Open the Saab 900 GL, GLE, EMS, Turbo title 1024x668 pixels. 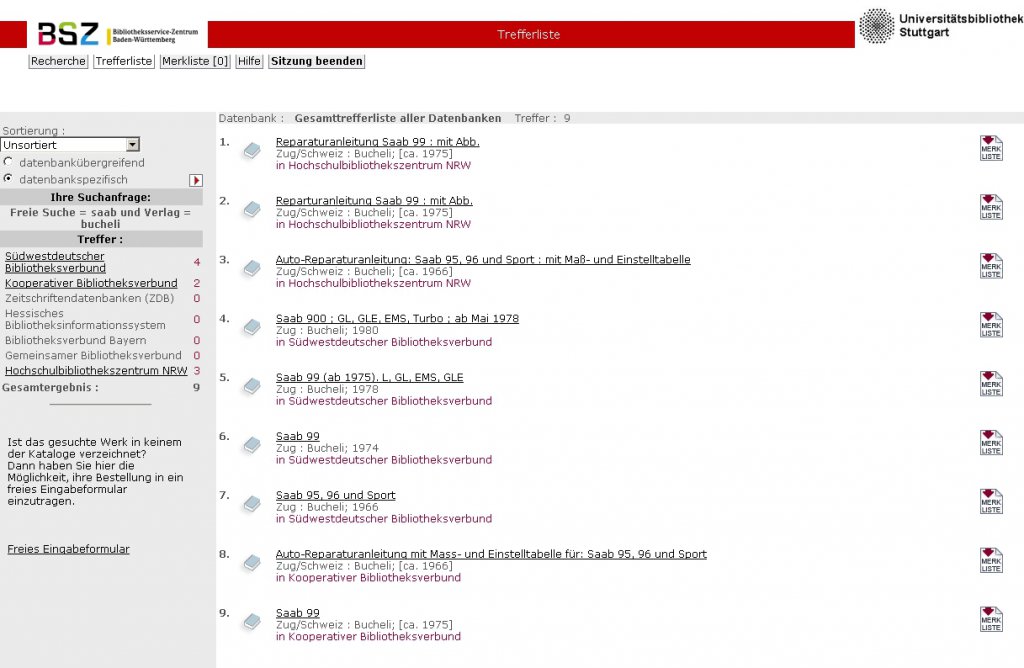397,319
